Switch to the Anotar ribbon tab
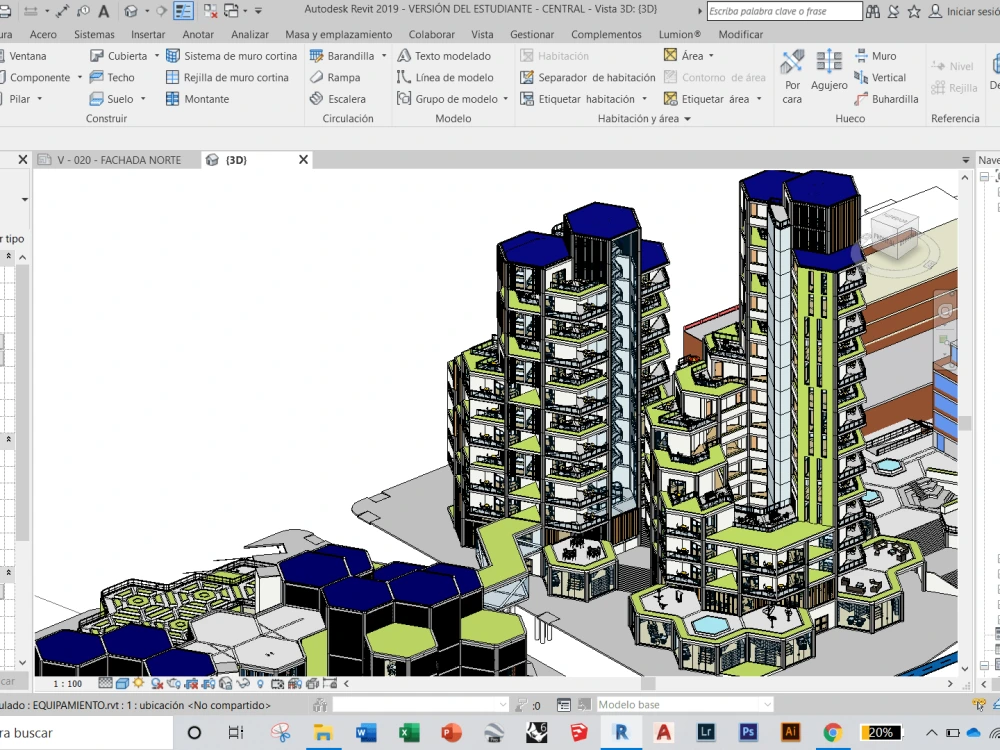This screenshot has width=1000, height=750. 198,33
